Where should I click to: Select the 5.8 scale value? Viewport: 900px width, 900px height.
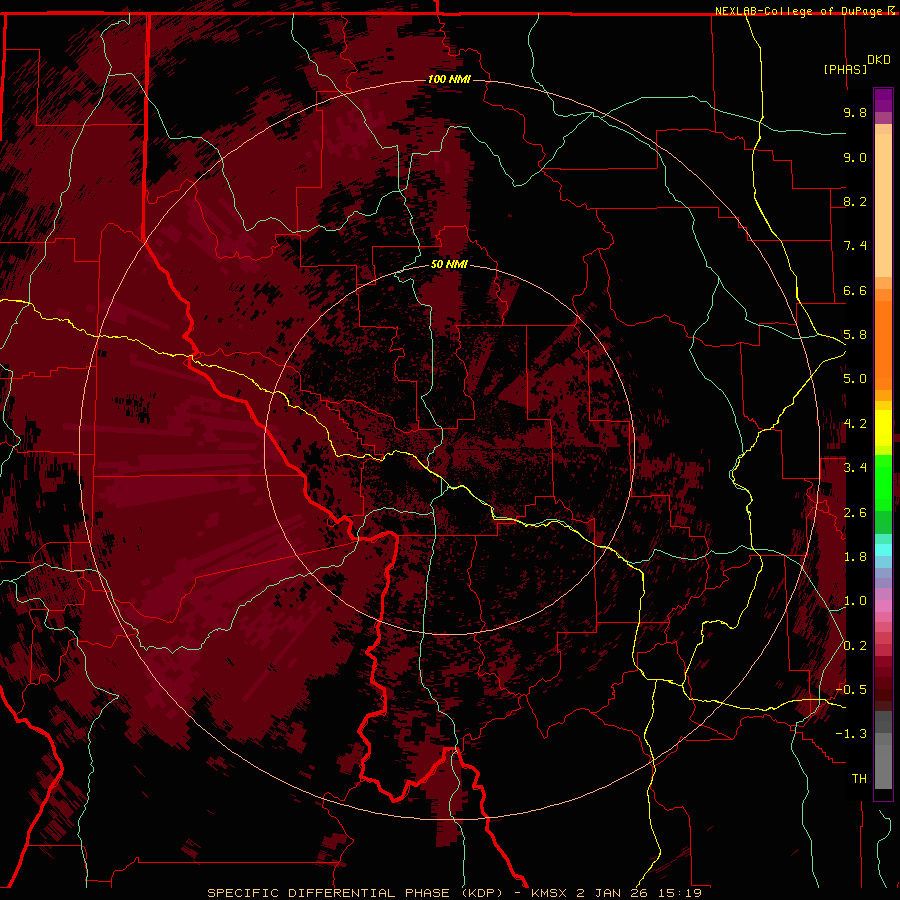pyautogui.click(x=855, y=335)
